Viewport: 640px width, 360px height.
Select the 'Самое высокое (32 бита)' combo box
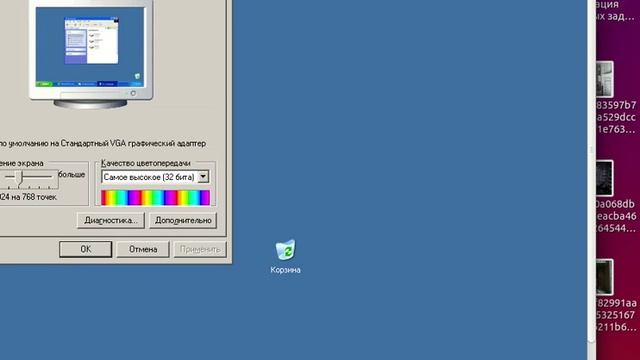(155, 177)
